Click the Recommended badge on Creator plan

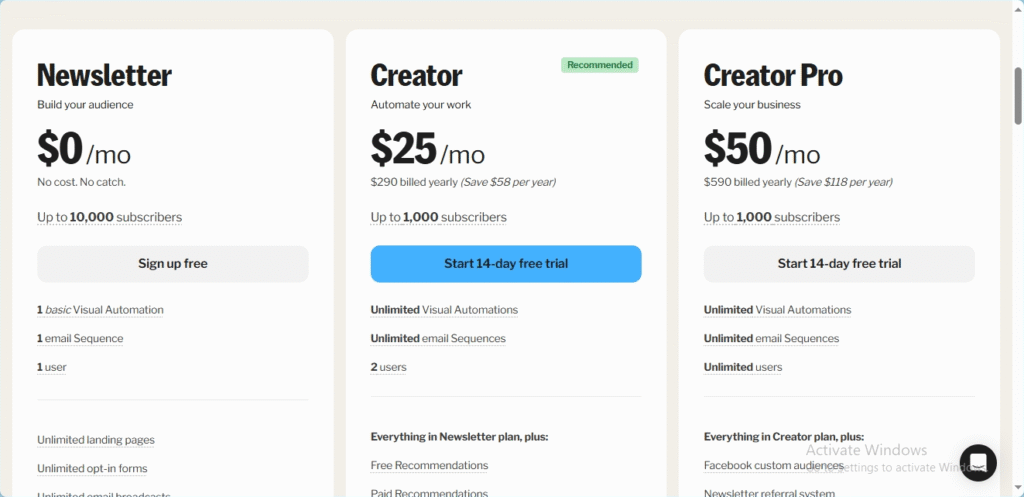click(x=600, y=65)
